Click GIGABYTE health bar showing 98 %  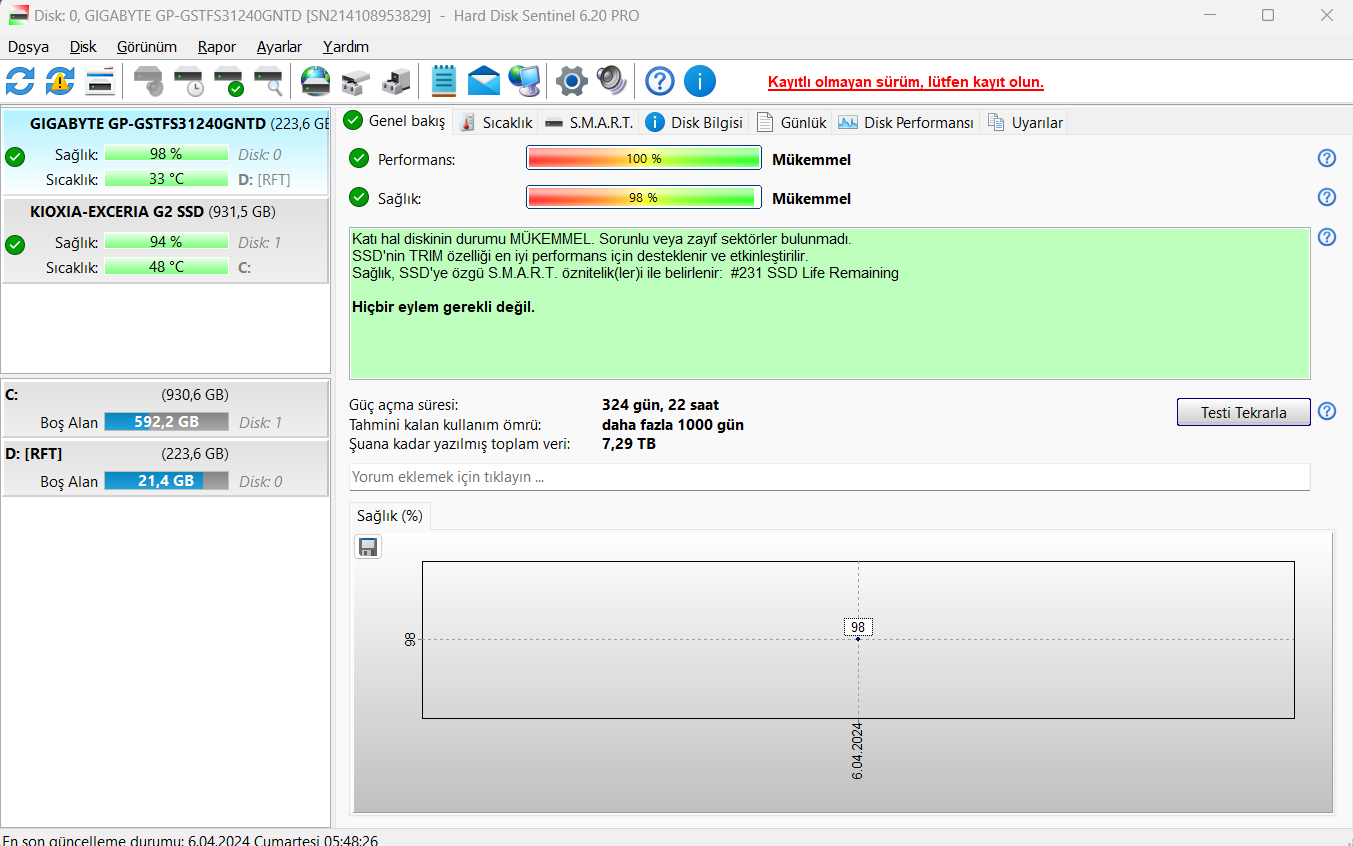(x=166, y=154)
